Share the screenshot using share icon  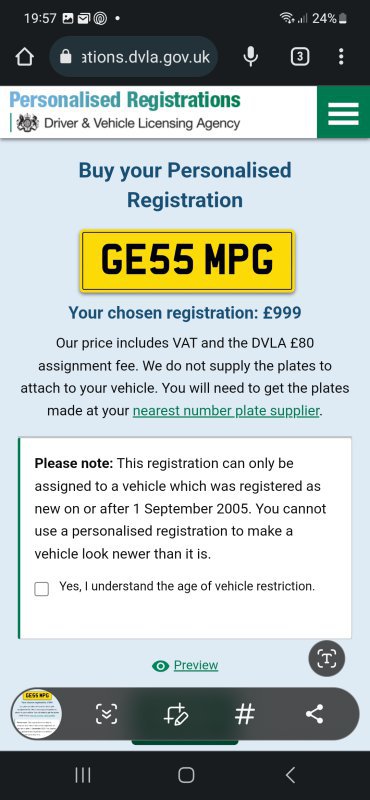coord(314,714)
